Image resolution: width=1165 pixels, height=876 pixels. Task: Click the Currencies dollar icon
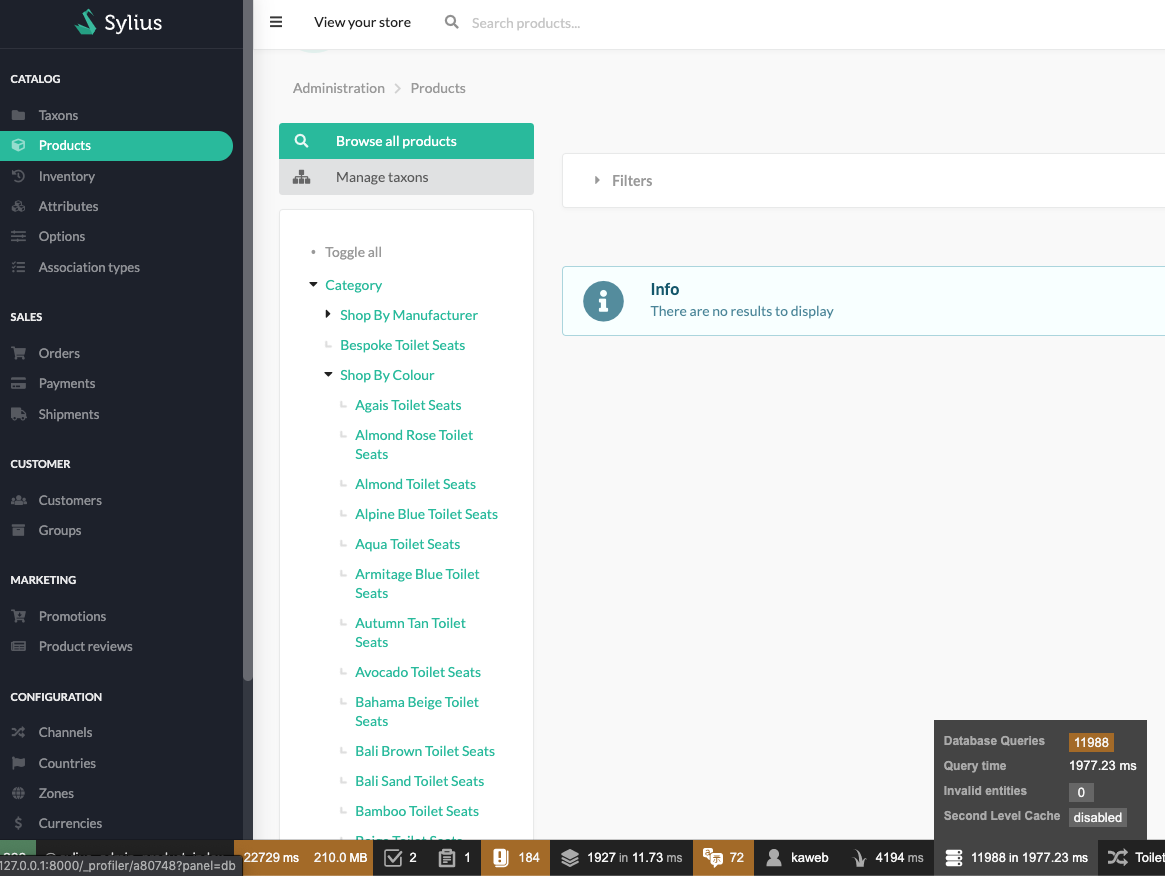pos(19,823)
